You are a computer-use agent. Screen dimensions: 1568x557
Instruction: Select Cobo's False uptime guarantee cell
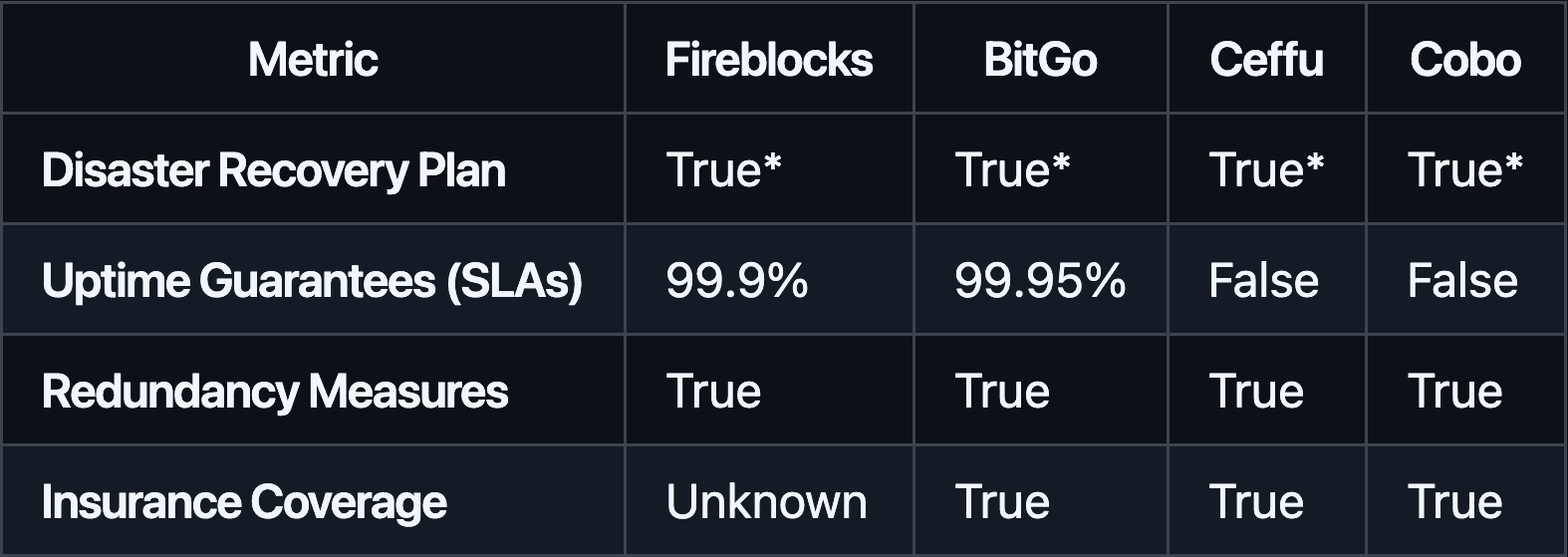[x=1462, y=281]
